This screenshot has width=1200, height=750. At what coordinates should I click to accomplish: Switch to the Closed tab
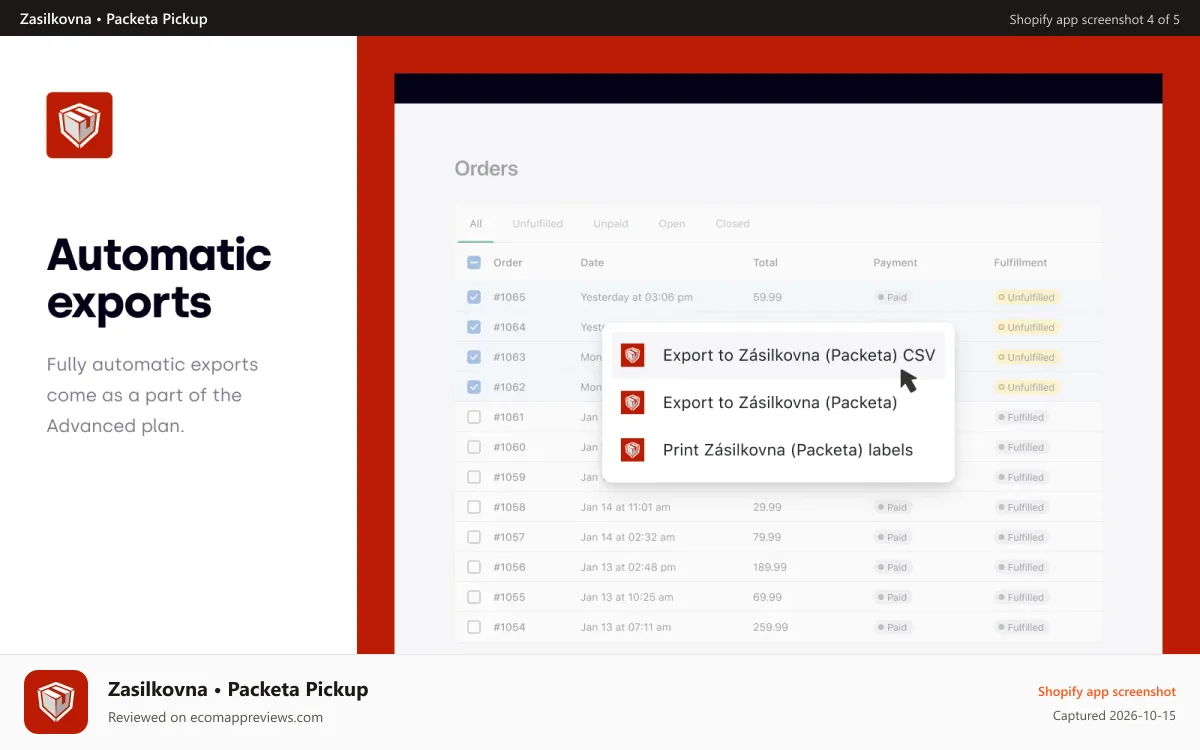click(733, 224)
